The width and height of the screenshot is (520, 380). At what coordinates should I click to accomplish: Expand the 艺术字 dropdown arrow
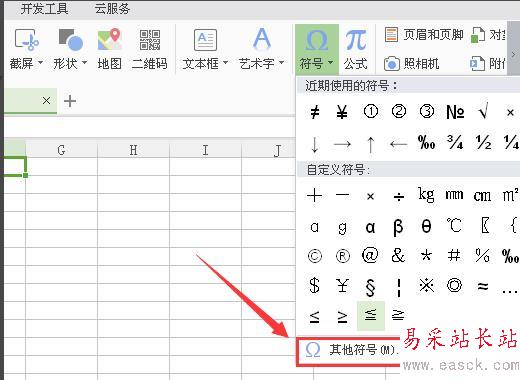coord(282,62)
